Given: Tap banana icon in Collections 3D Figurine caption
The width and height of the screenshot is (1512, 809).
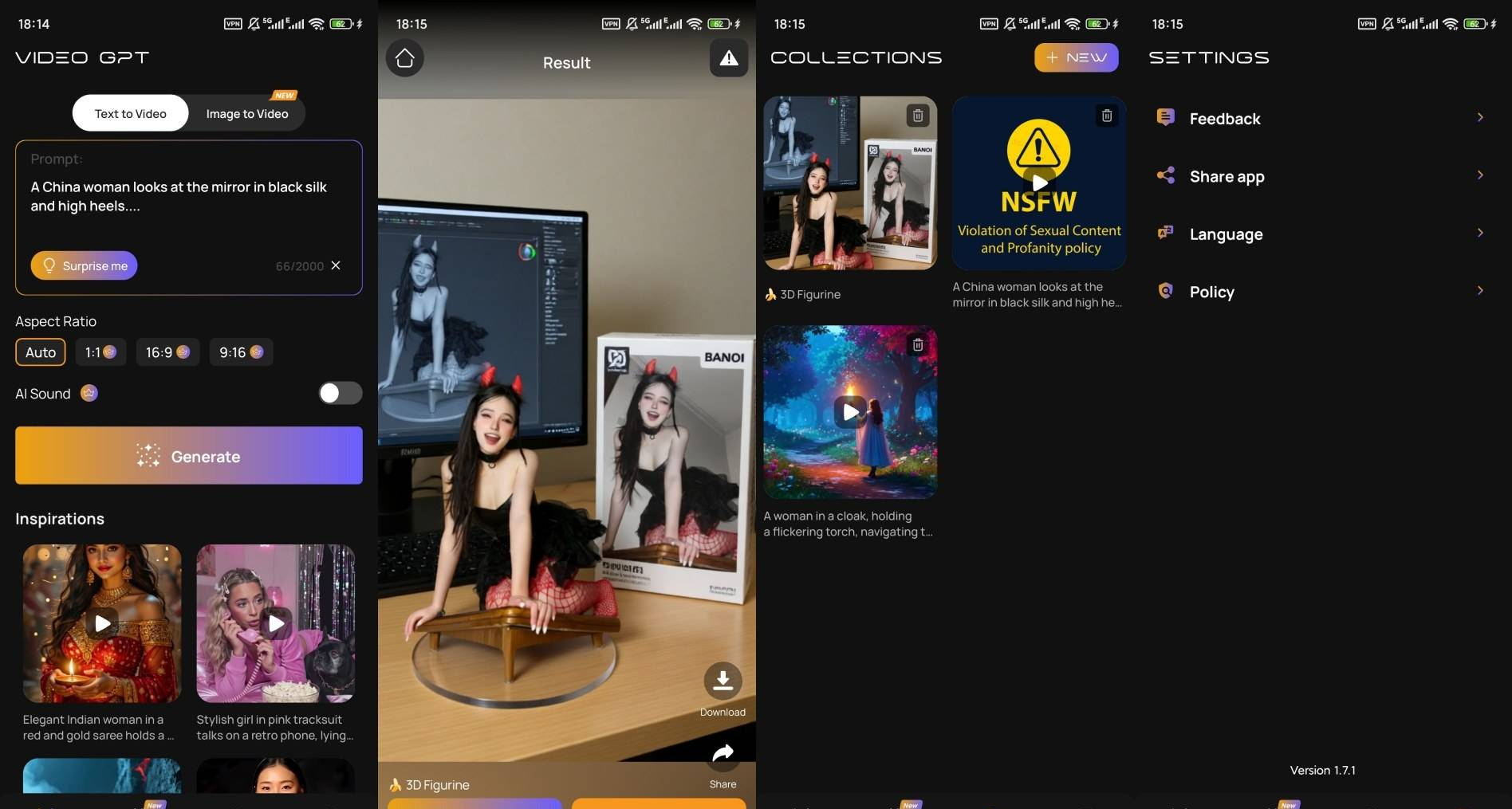Looking at the screenshot, I should coord(770,294).
